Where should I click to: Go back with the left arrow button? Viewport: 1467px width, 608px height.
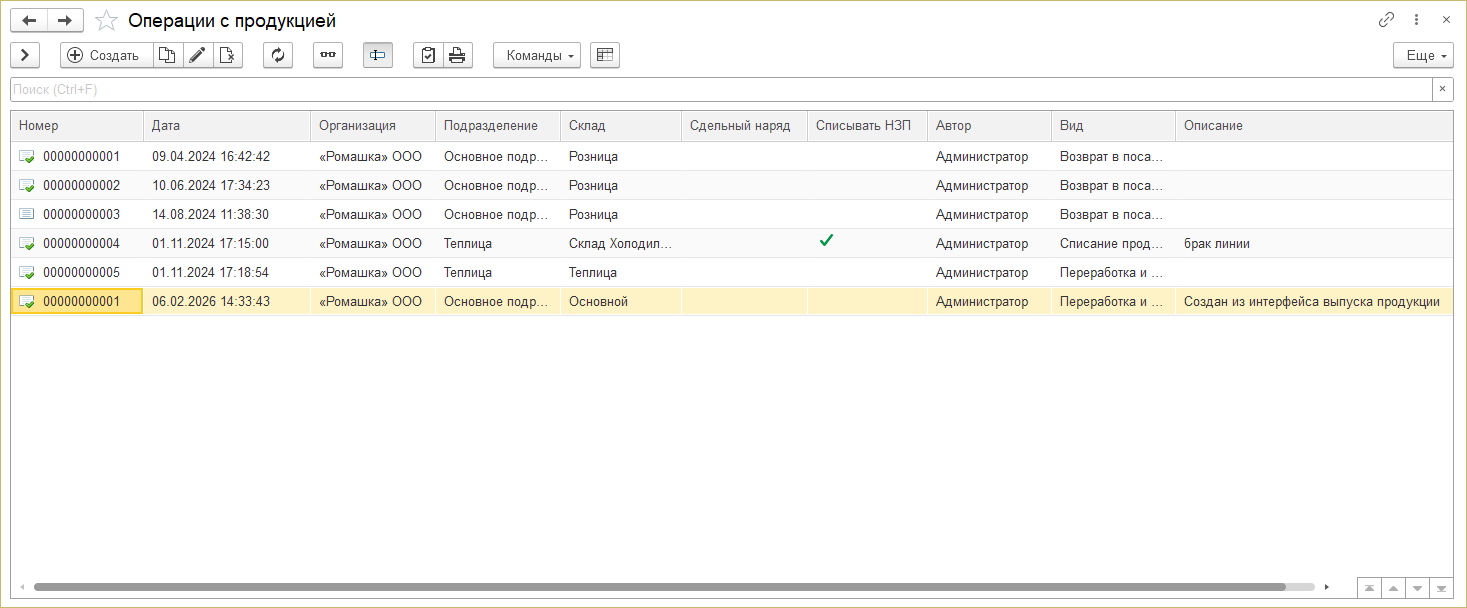29,21
